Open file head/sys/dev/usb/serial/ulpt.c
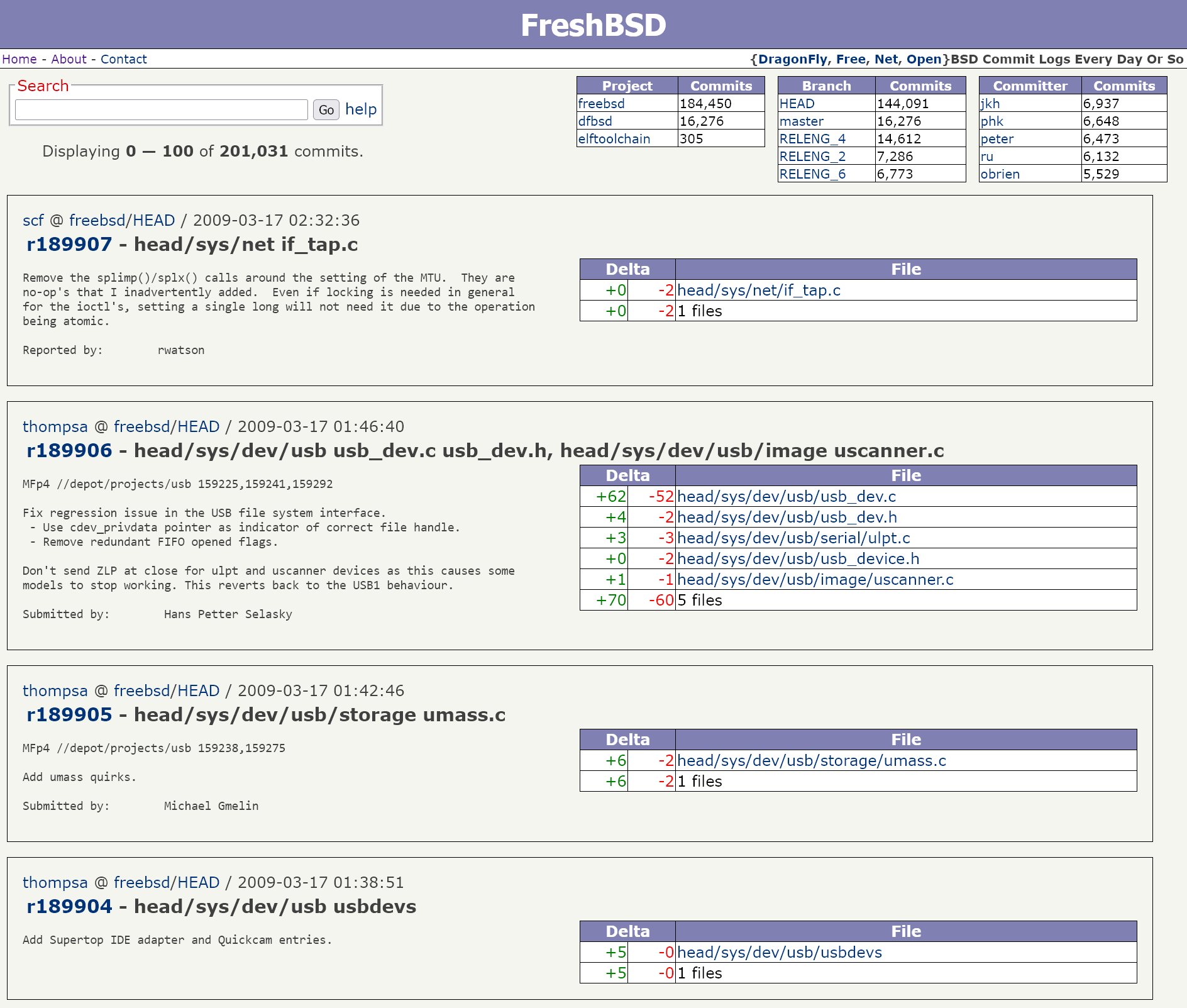Image resolution: width=1187 pixels, height=1008 pixels. pyautogui.click(x=793, y=538)
